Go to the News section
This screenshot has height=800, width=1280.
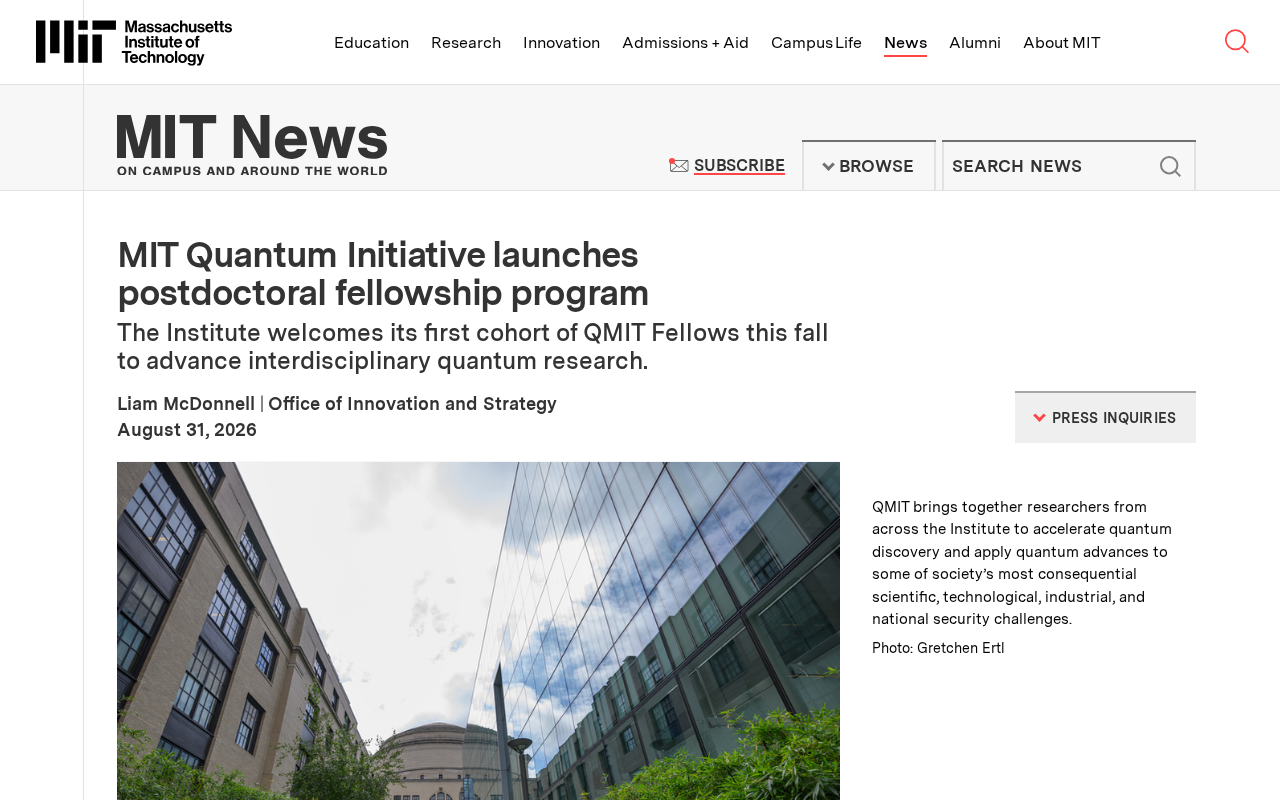click(905, 43)
